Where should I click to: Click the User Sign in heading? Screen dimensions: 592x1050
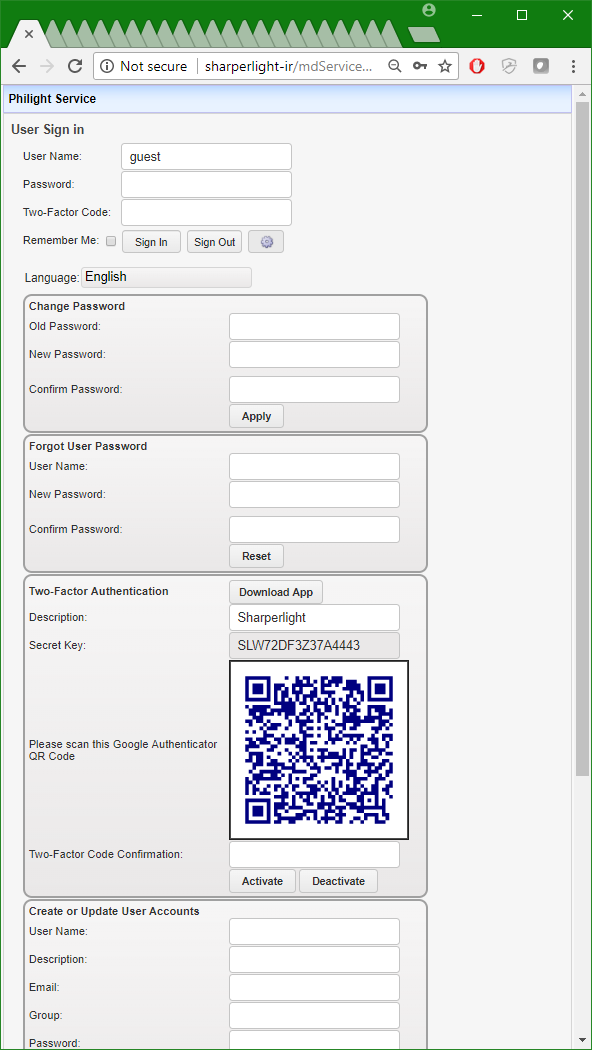tap(48, 130)
